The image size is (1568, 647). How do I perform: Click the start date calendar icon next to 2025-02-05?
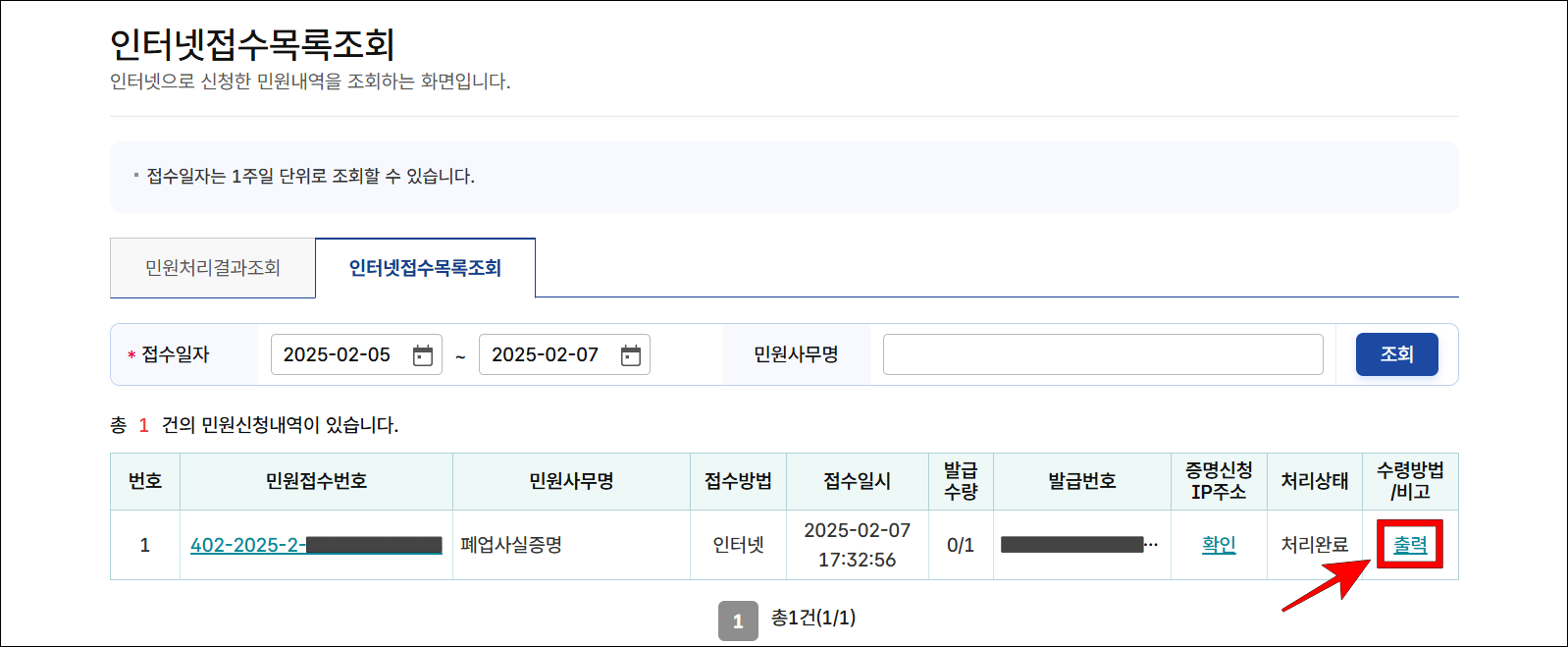pos(422,354)
